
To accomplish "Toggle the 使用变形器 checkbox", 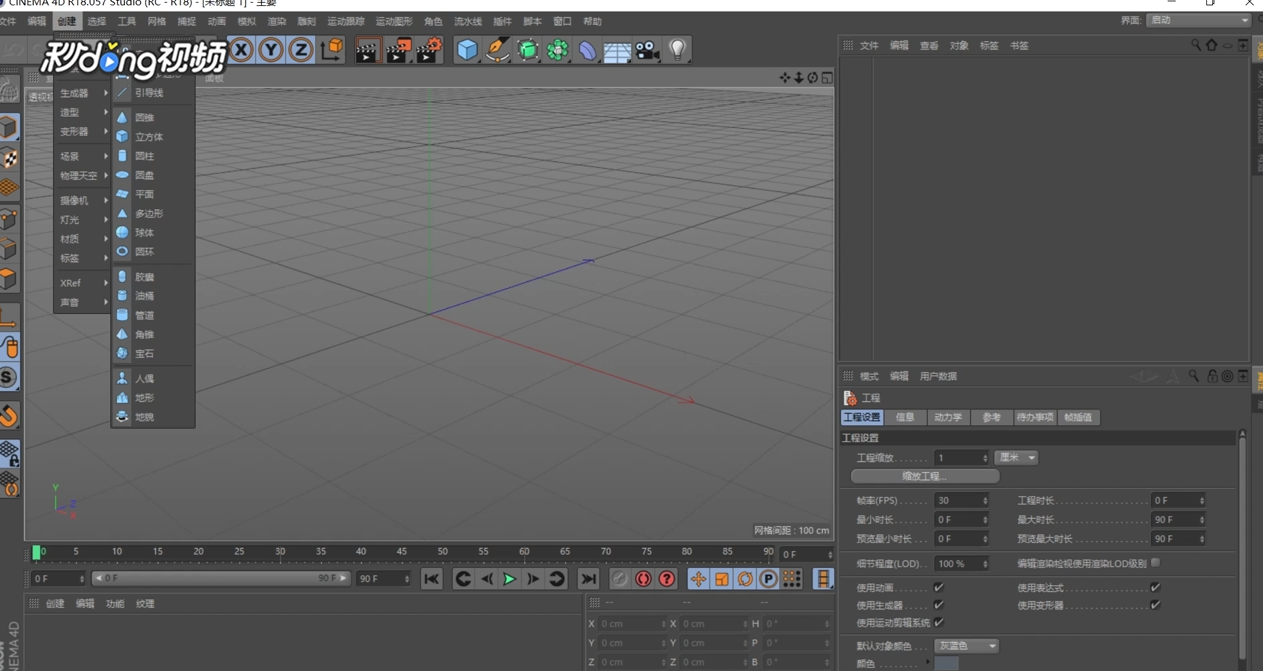I will click(1155, 605).
